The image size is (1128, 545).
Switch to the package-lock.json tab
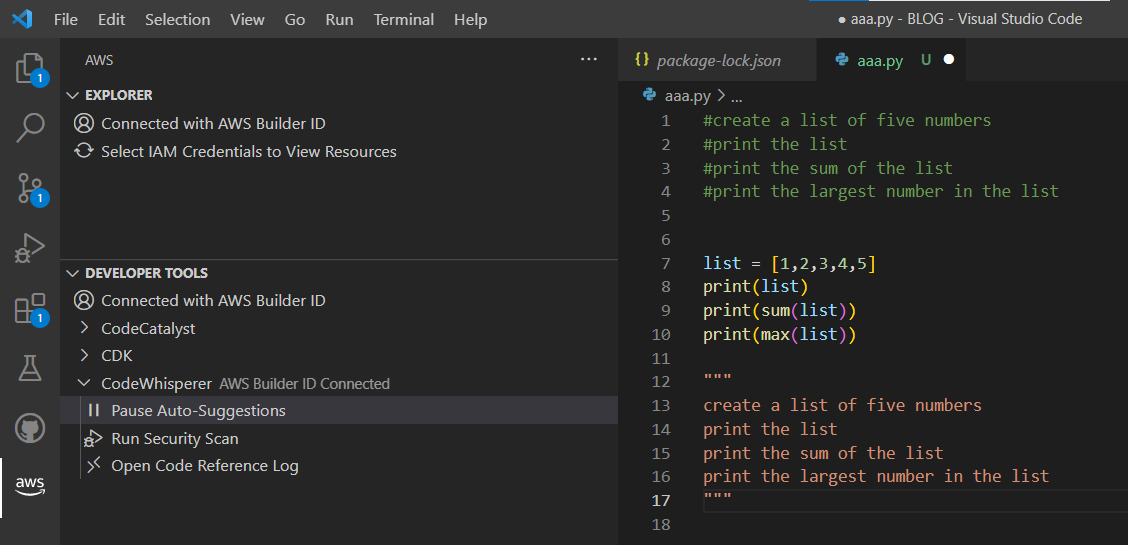tap(717, 60)
